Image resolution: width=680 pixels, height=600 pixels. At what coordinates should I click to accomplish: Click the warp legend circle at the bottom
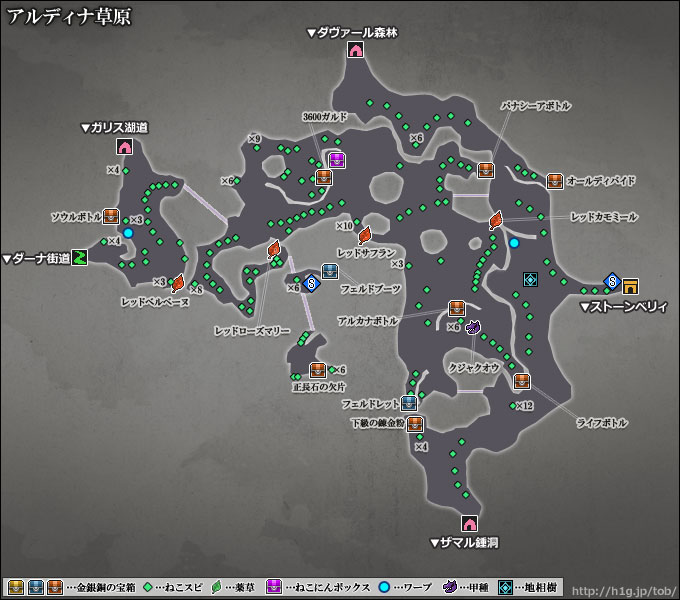[x=384, y=587]
